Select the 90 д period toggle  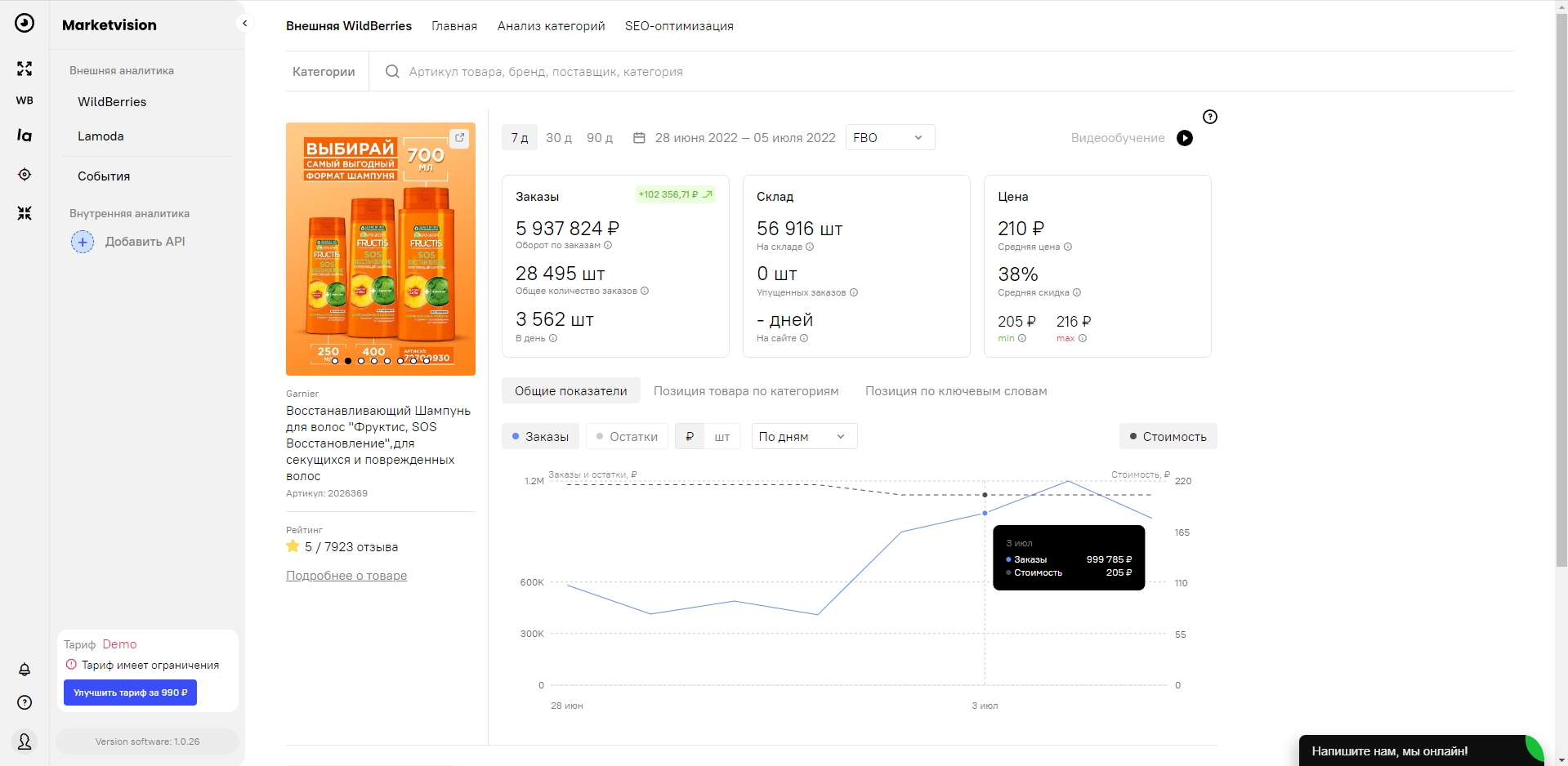point(600,138)
